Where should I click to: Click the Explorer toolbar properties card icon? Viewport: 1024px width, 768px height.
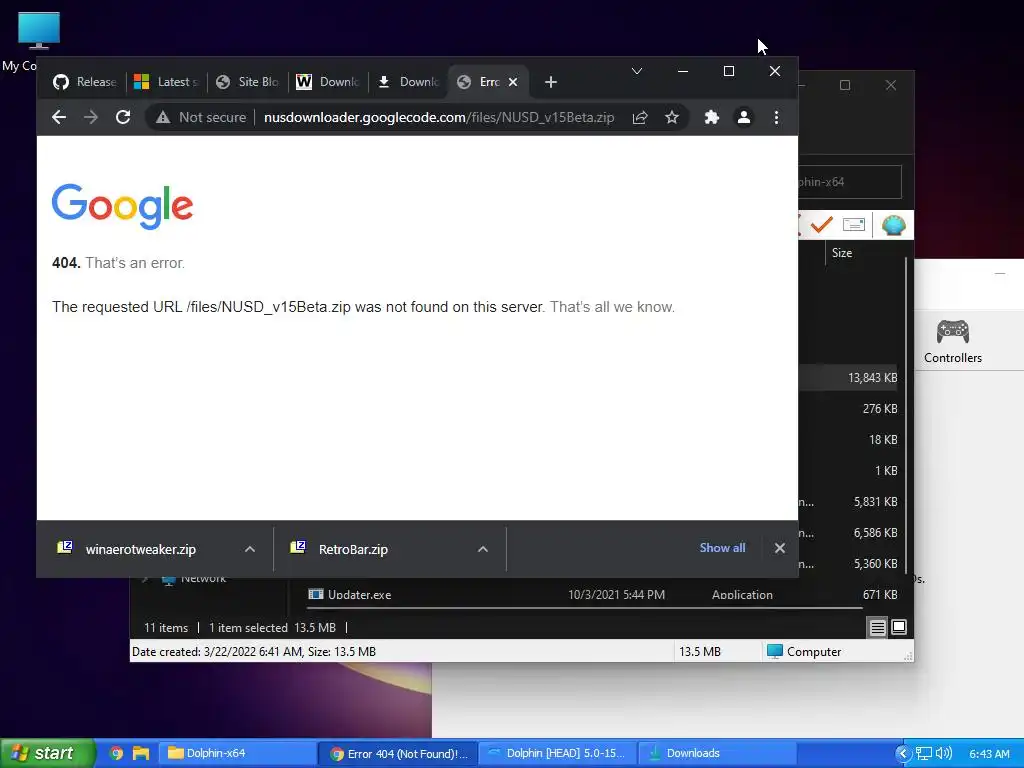(x=854, y=225)
